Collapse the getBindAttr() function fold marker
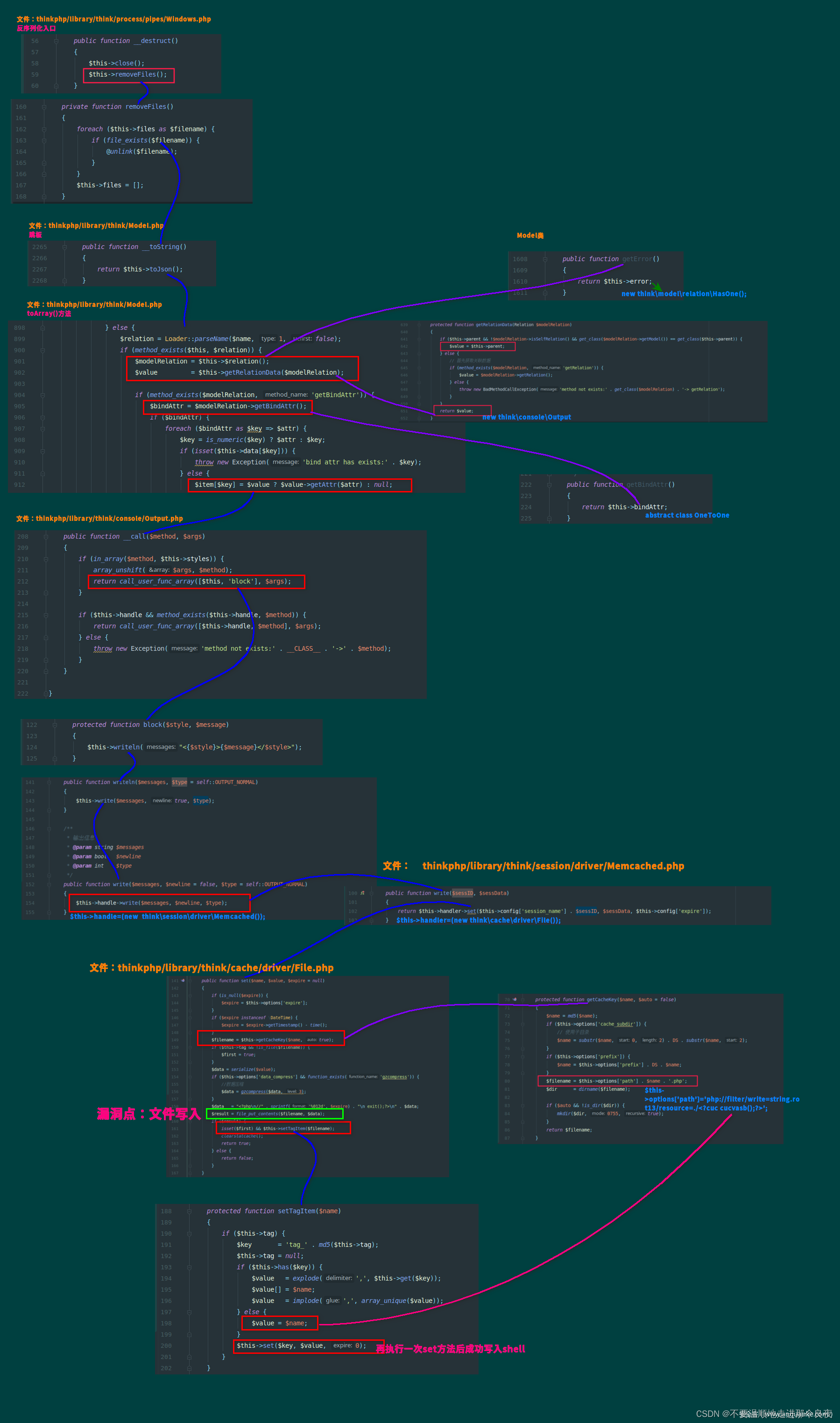 tap(549, 485)
